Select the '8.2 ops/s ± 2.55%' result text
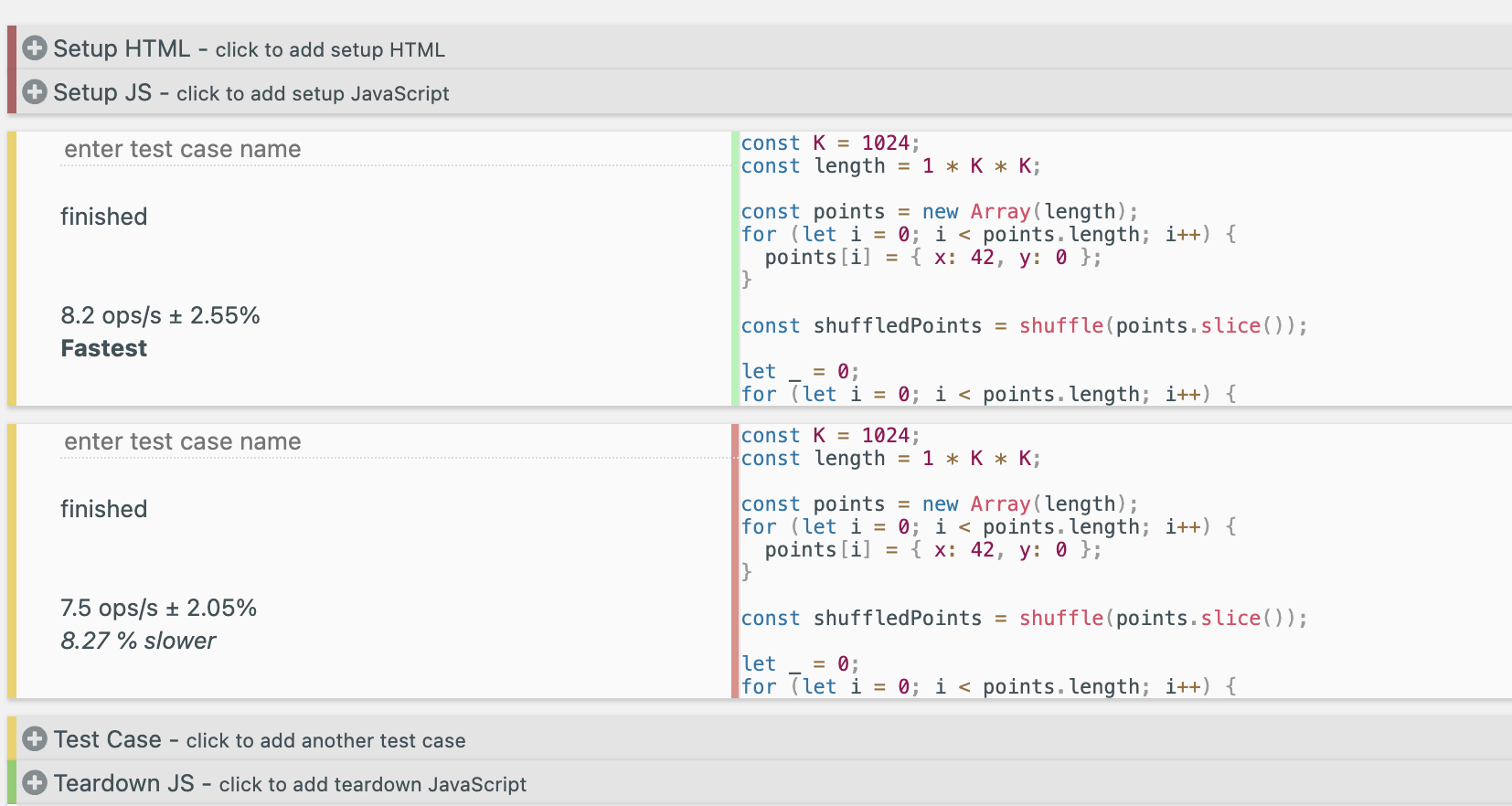This screenshot has height=806, width=1512. click(160, 315)
